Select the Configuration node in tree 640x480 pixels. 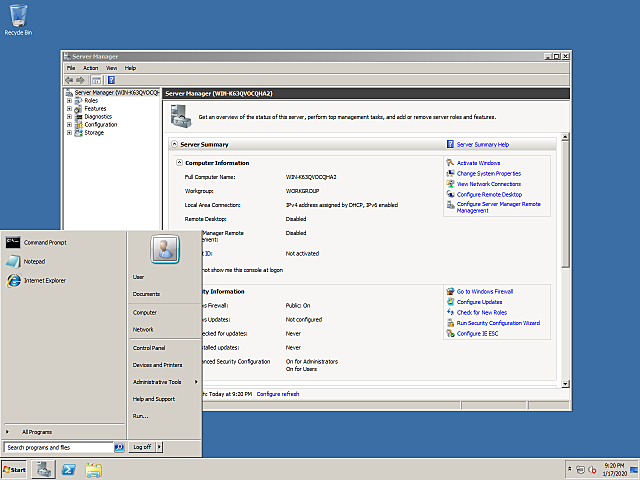point(101,124)
